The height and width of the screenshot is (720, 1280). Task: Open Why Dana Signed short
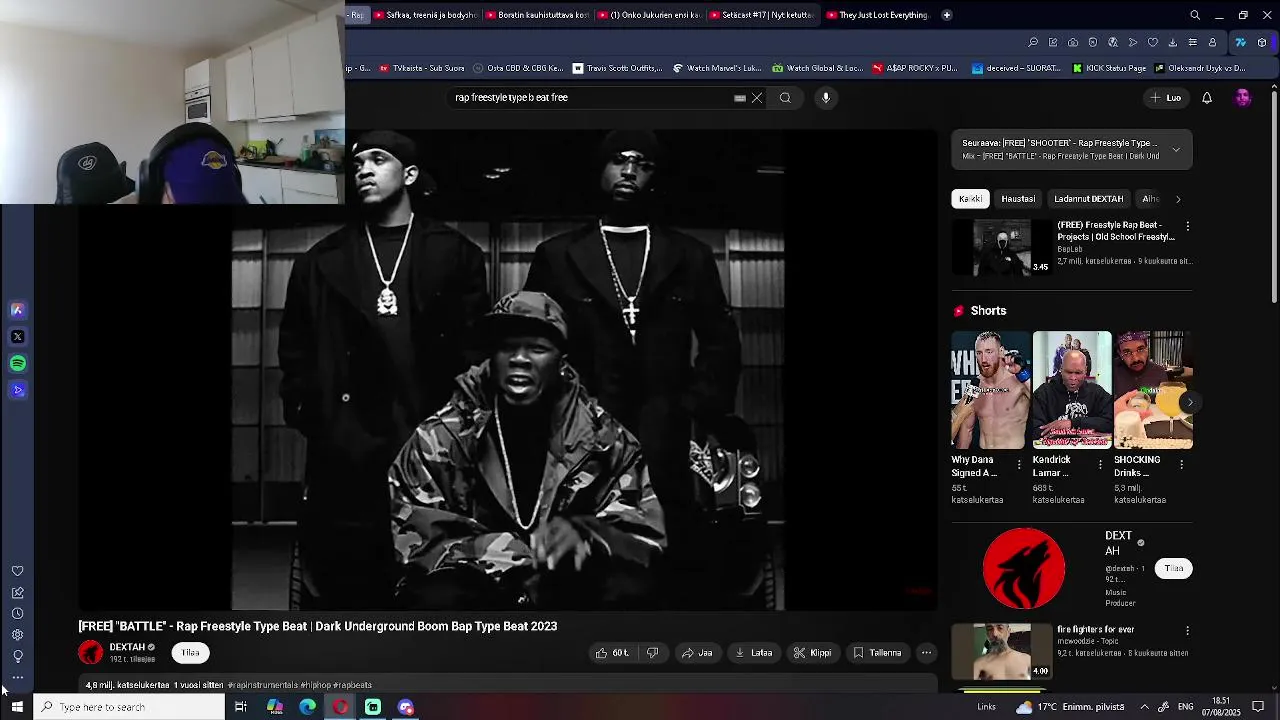click(990, 390)
